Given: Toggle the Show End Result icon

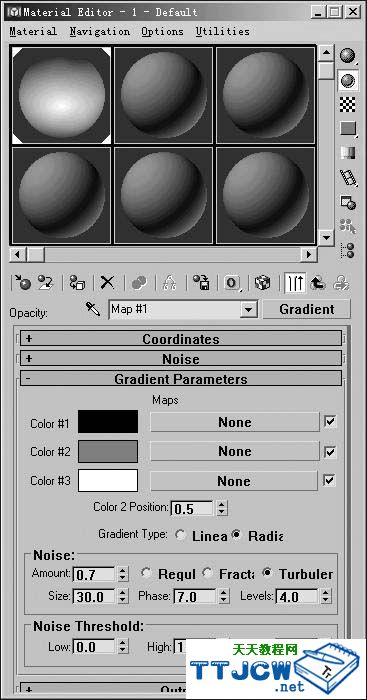Looking at the screenshot, I should (x=295, y=283).
